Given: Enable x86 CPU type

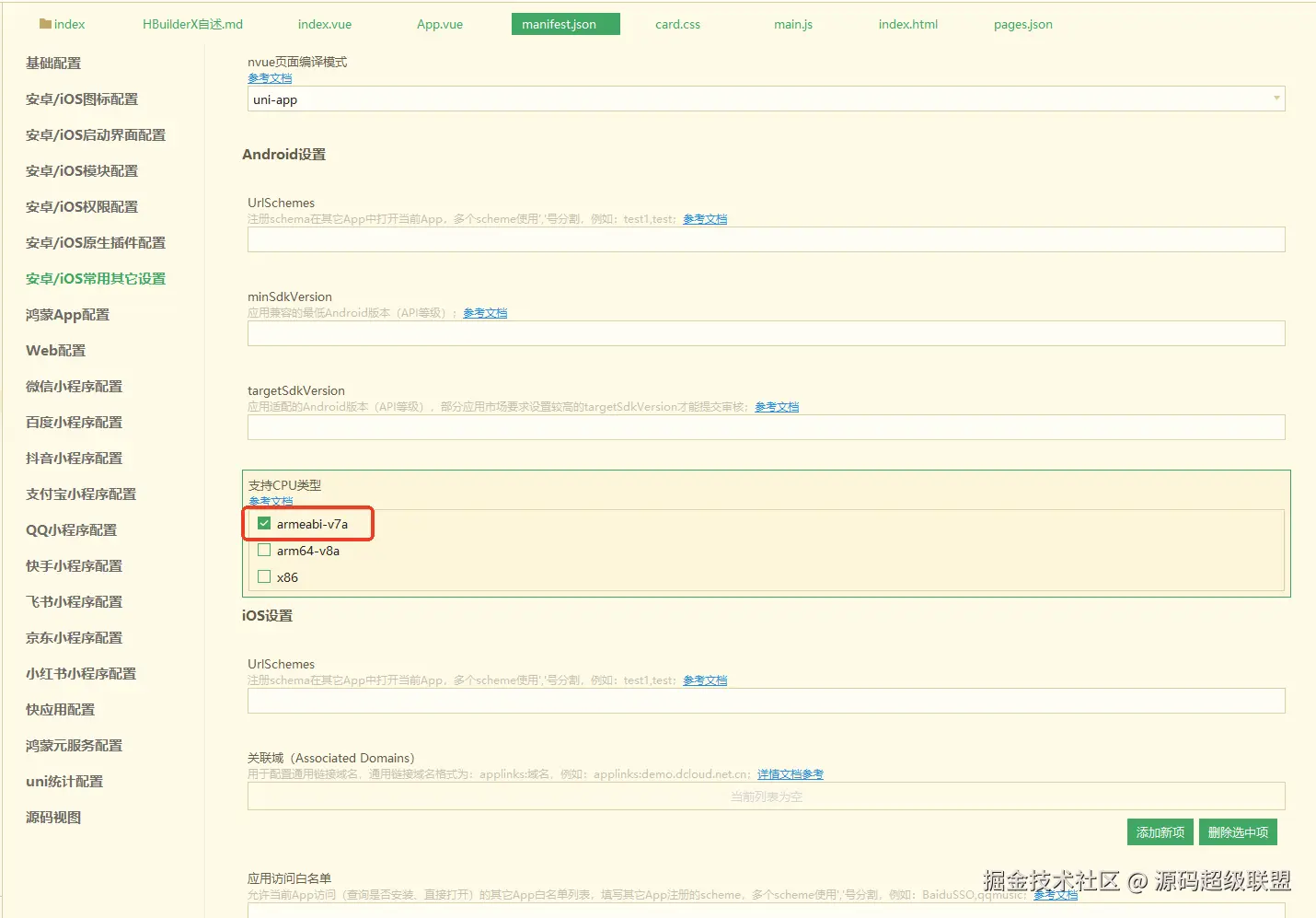Looking at the screenshot, I should 264,576.
